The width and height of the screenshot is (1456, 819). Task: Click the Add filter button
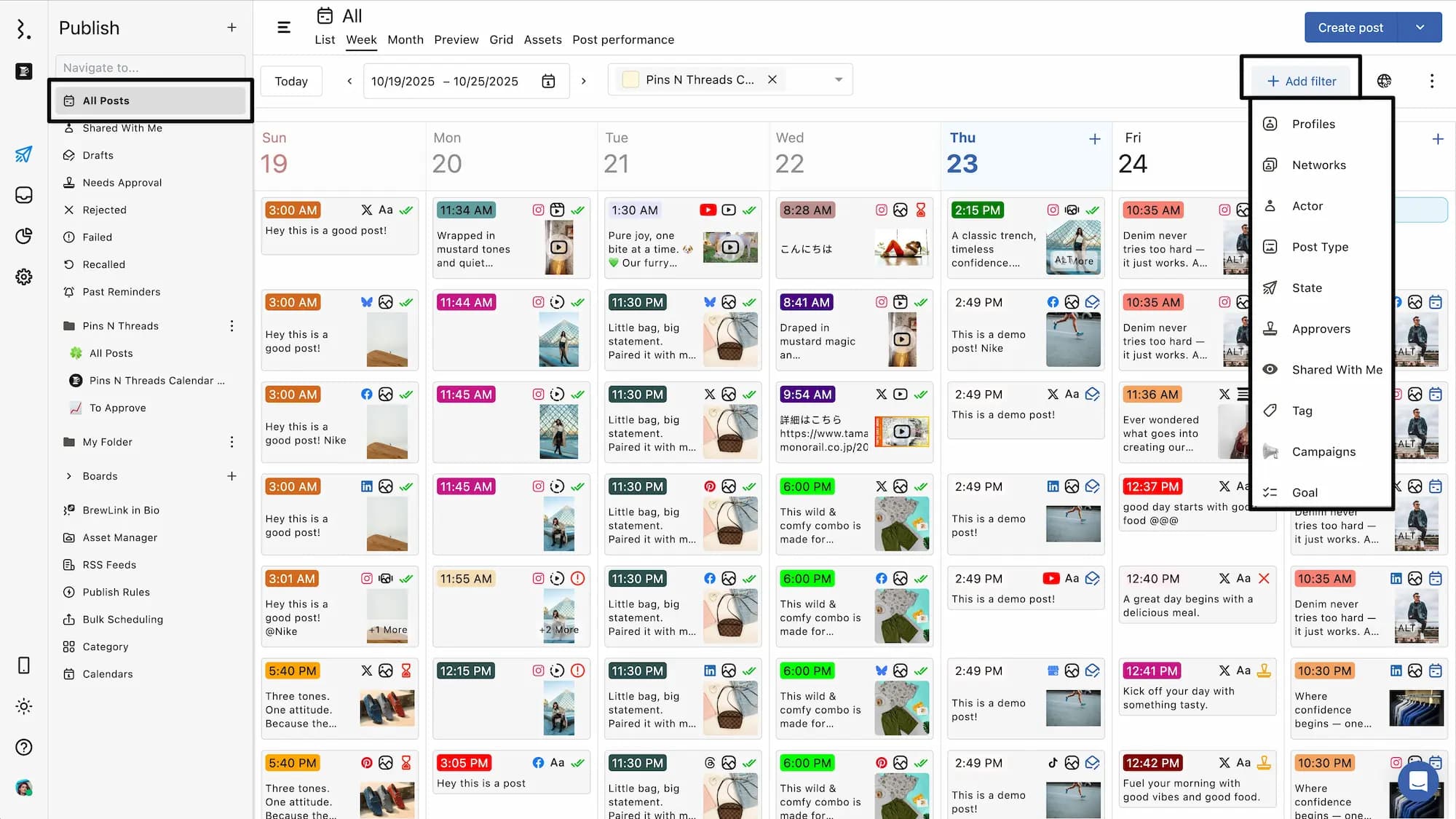coord(1301,81)
